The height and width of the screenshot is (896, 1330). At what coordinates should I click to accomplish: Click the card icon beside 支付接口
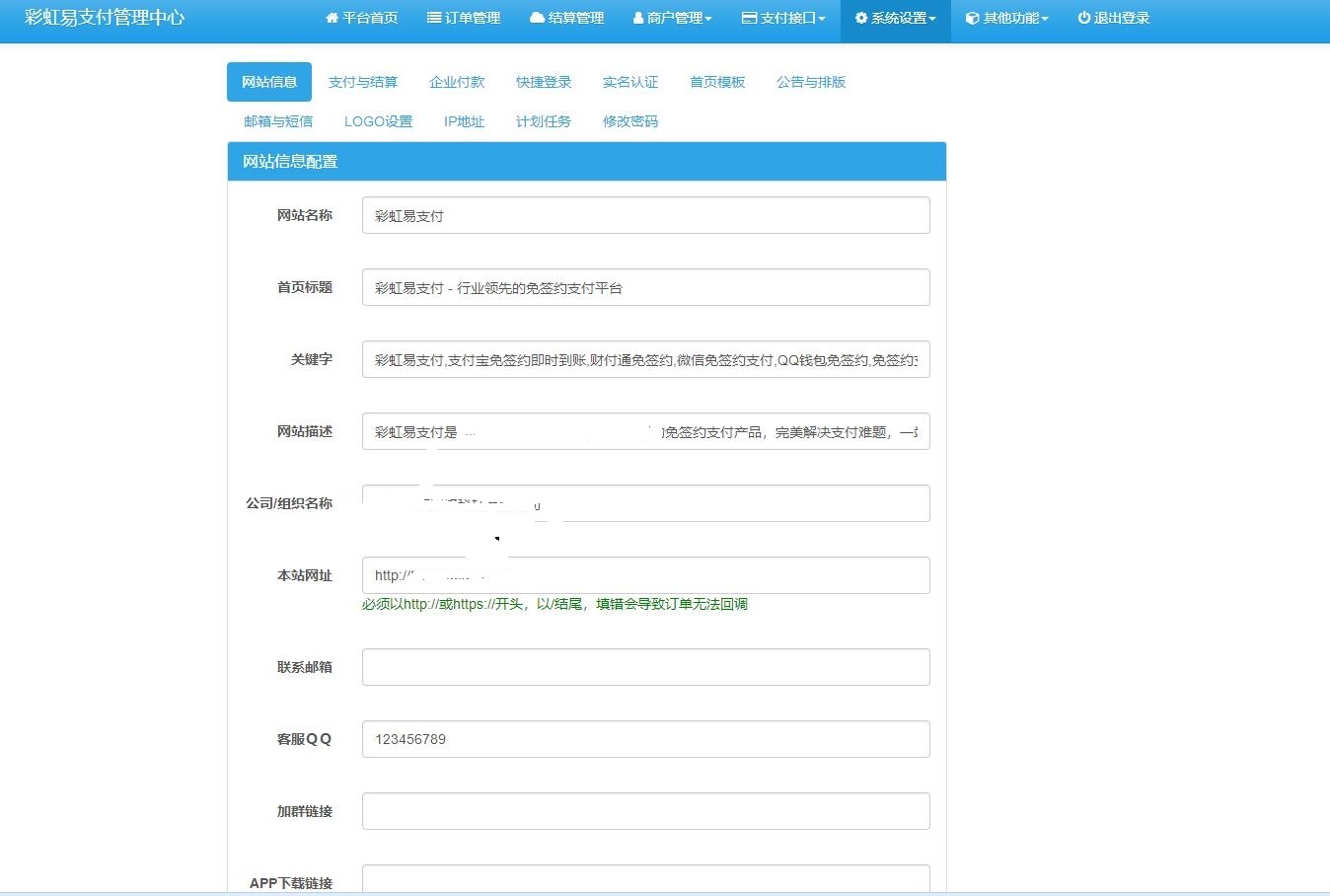click(x=749, y=18)
